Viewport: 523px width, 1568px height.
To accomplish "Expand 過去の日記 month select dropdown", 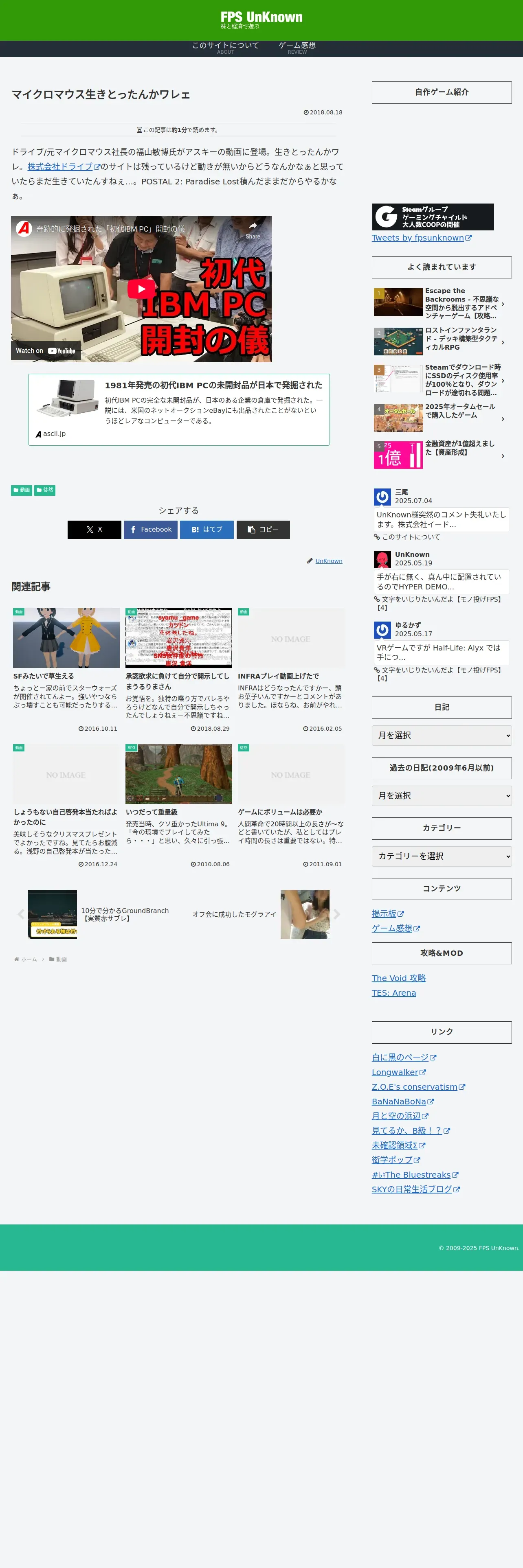I will pyautogui.click(x=442, y=795).
